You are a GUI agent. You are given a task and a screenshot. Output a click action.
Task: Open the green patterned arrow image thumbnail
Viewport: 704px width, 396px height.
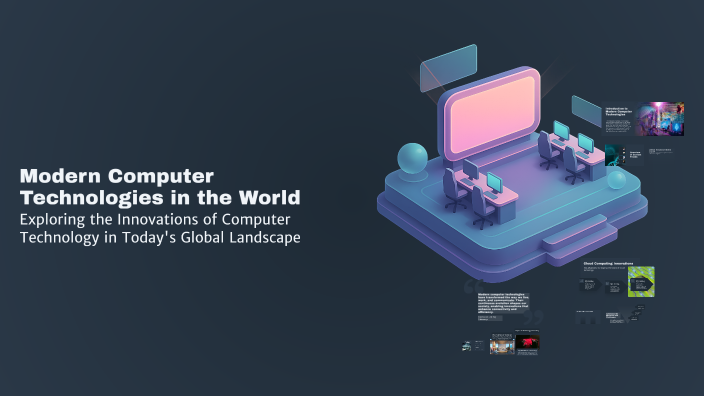[641, 282]
